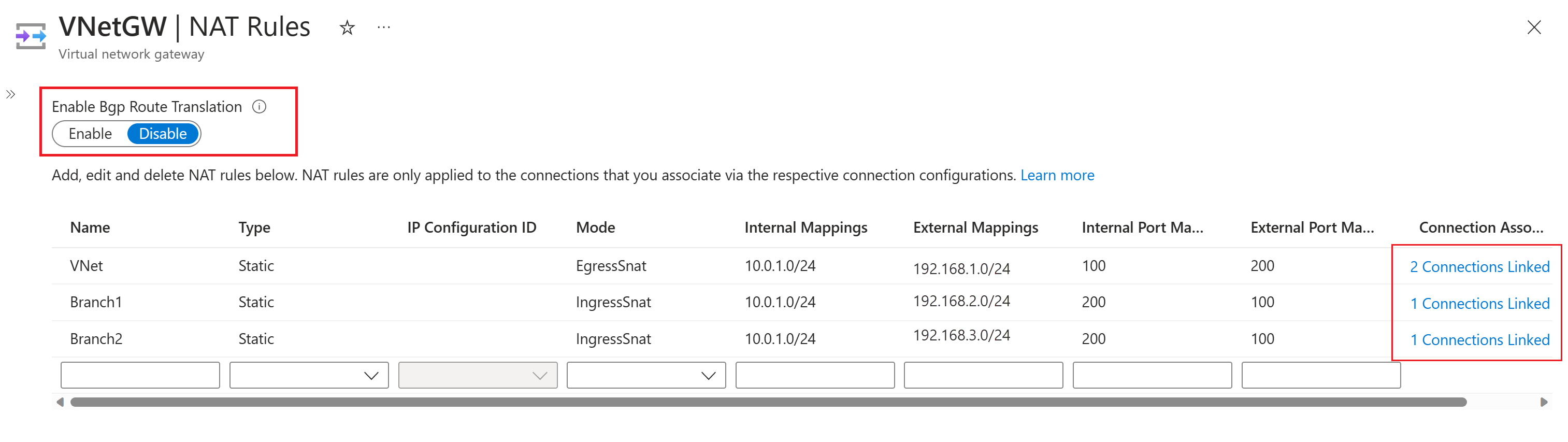Viewport: 1568px width, 442px height.
Task: Click the empty Internal Mappings input field
Action: (814, 376)
